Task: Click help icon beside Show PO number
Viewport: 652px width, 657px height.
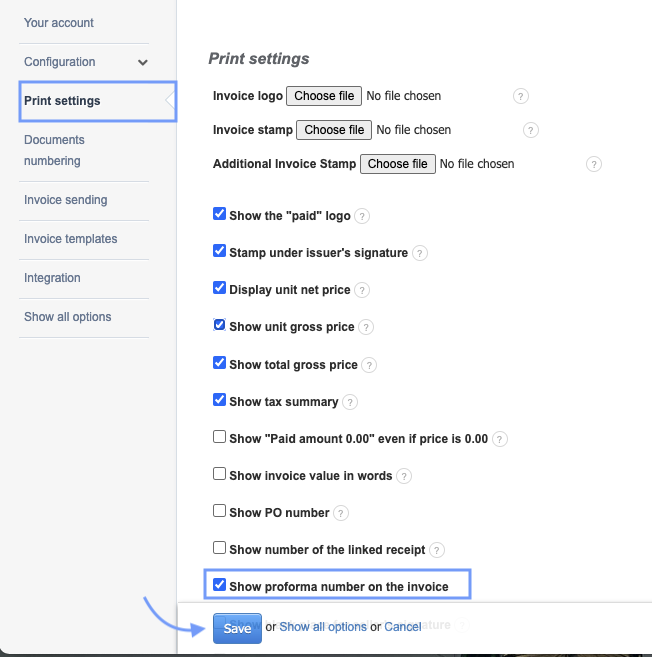Action: click(x=341, y=513)
